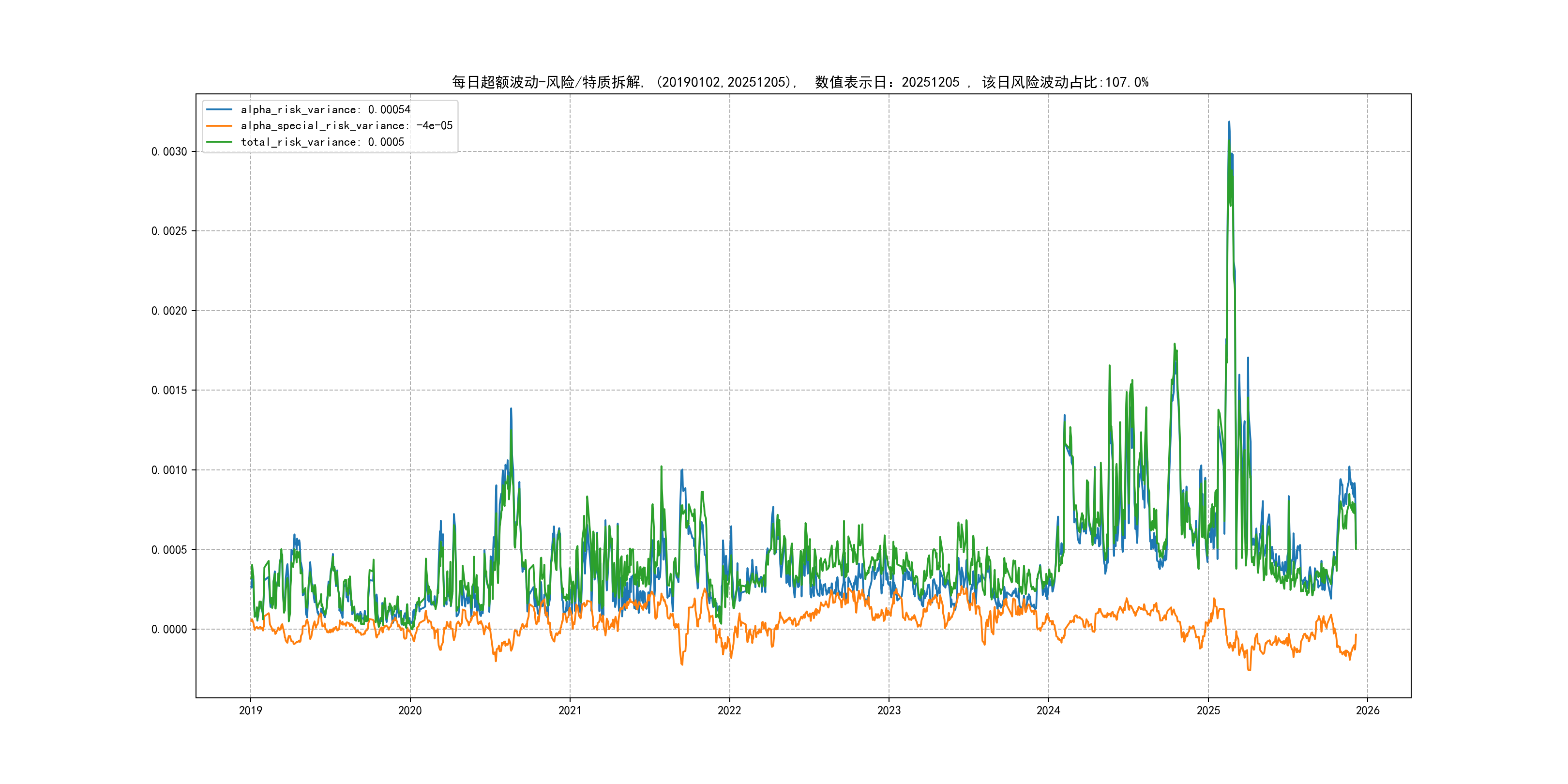Click the 0.0030 y-axis tick label

(x=169, y=151)
